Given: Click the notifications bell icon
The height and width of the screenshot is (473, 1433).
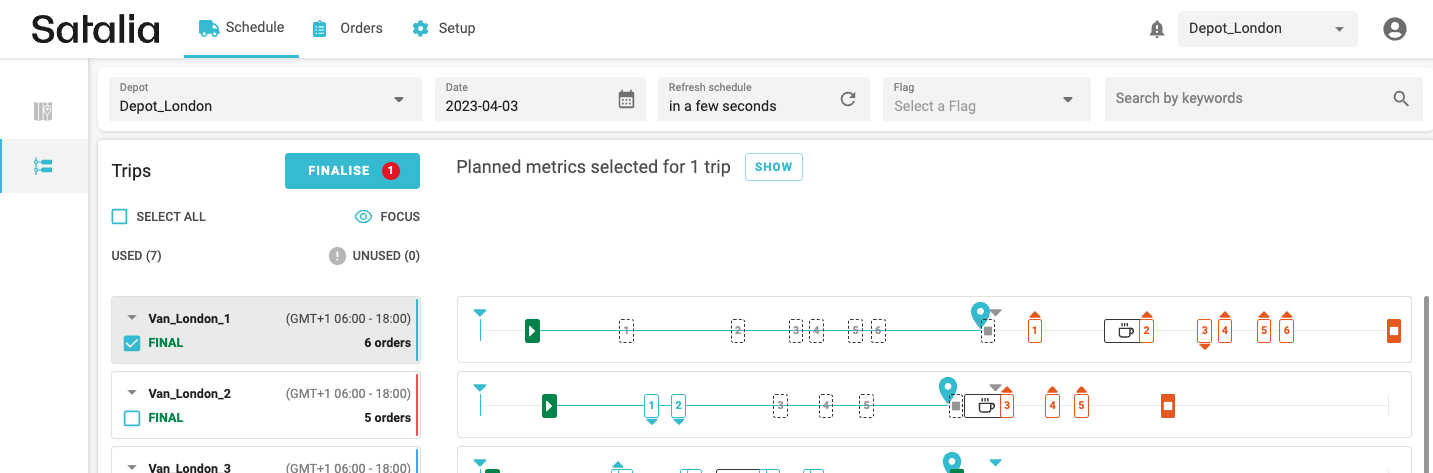Looking at the screenshot, I should point(1157,29).
